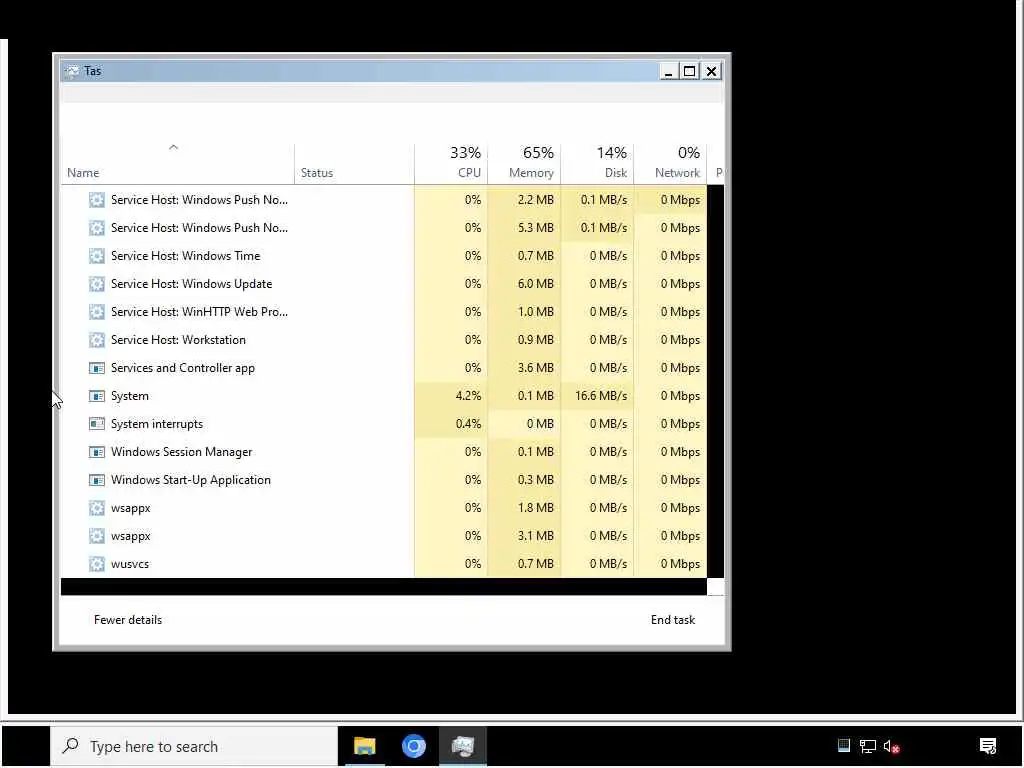Viewport: 1024px width, 768px height.
Task: Click the 3.6 MB memory value
Action: click(x=536, y=368)
